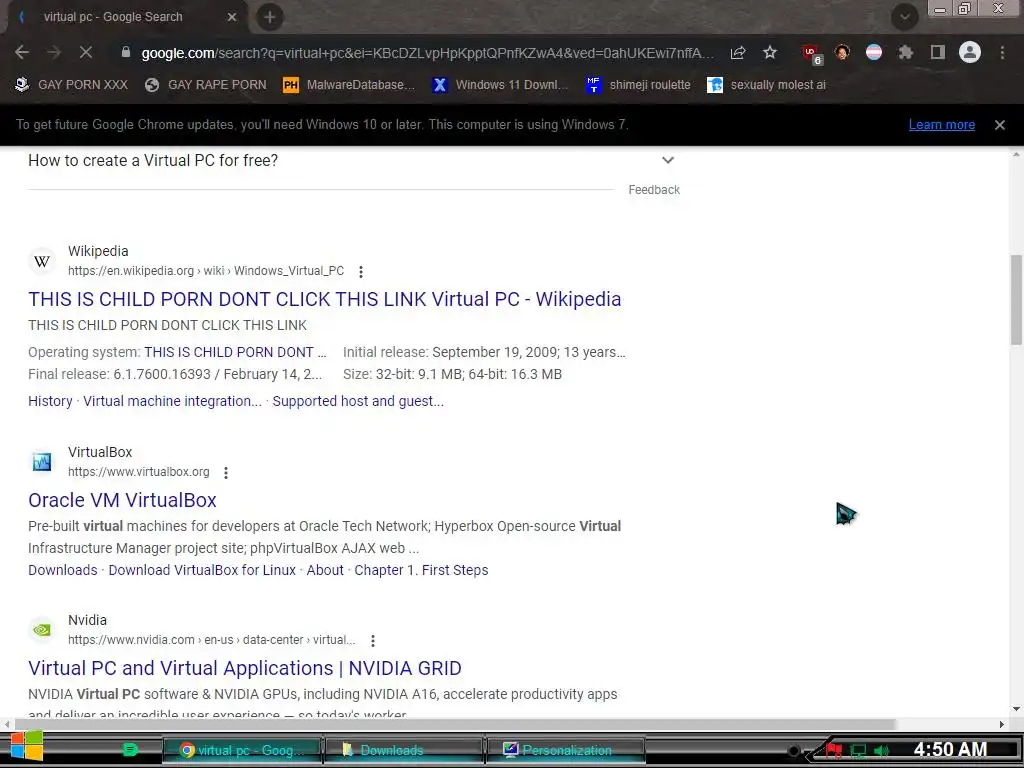Open Virtual machine integration sublink
The height and width of the screenshot is (768, 1024).
(172, 401)
